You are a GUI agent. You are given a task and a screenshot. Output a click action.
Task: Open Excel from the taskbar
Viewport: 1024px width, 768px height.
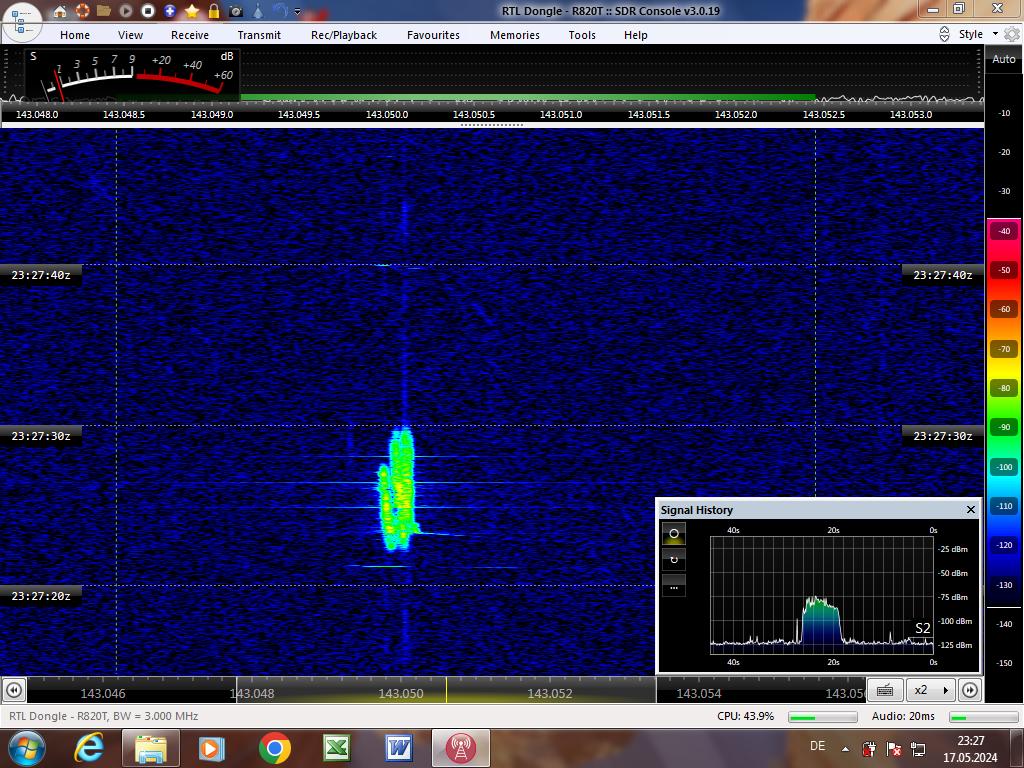(x=336, y=748)
